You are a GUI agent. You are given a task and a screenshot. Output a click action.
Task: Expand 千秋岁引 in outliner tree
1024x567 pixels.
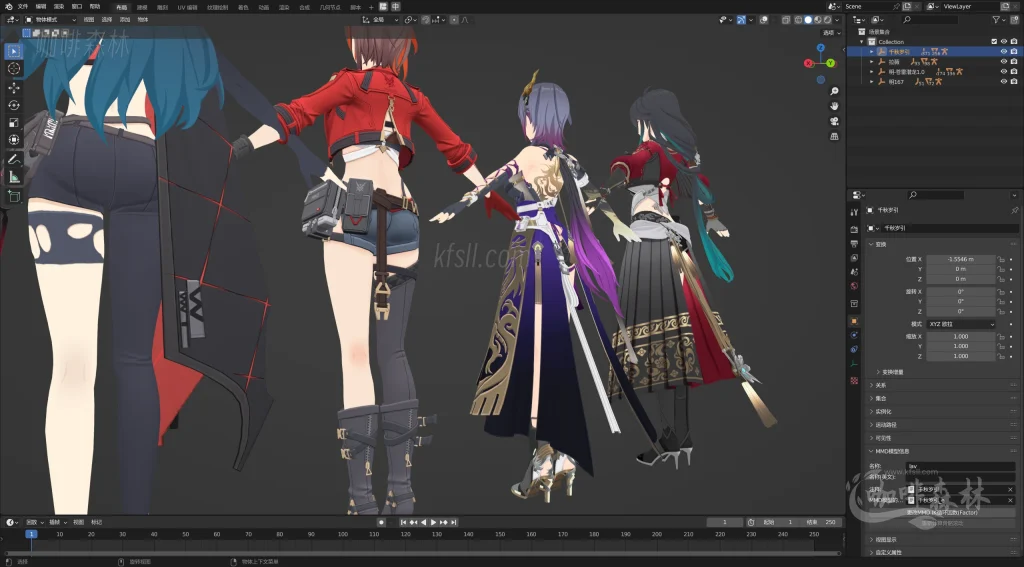tap(871, 52)
